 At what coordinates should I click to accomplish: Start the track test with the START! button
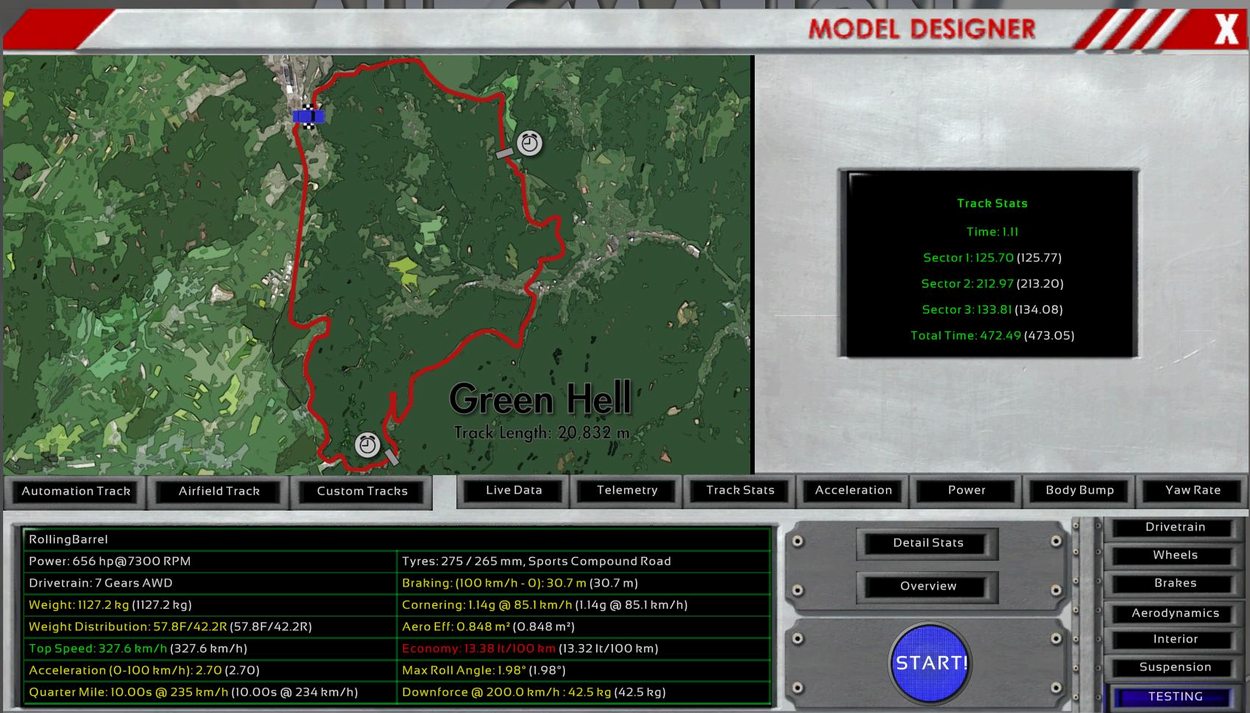(x=930, y=663)
